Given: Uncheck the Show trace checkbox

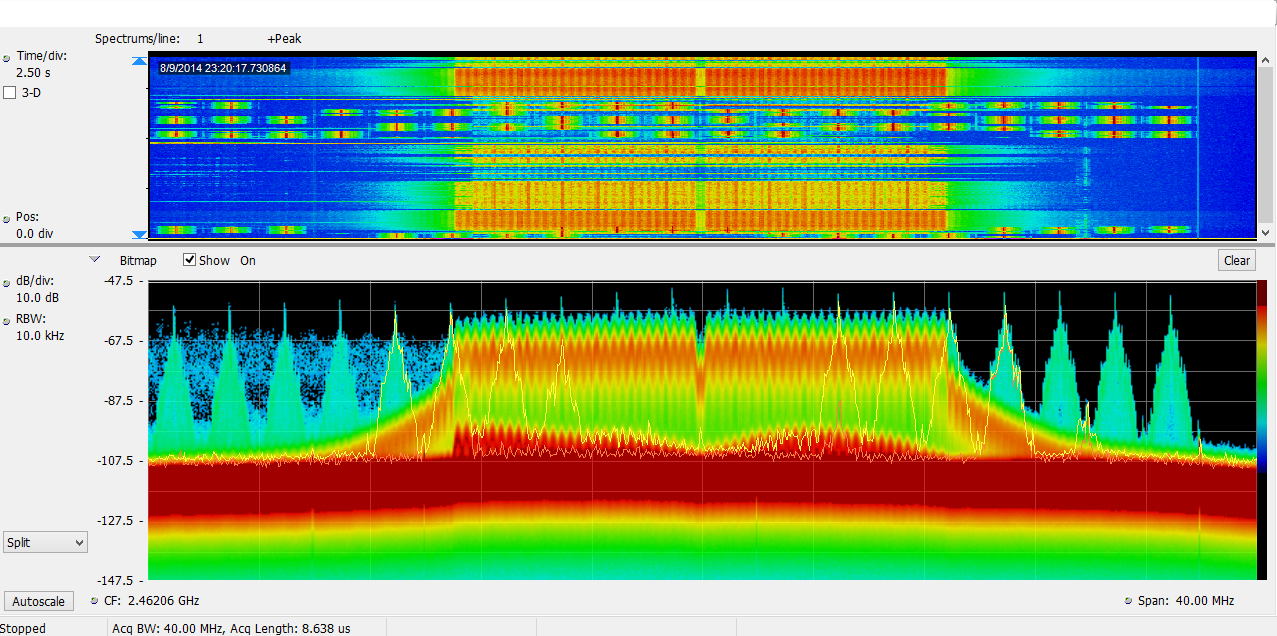Looking at the screenshot, I should pyautogui.click(x=189, y=259).
